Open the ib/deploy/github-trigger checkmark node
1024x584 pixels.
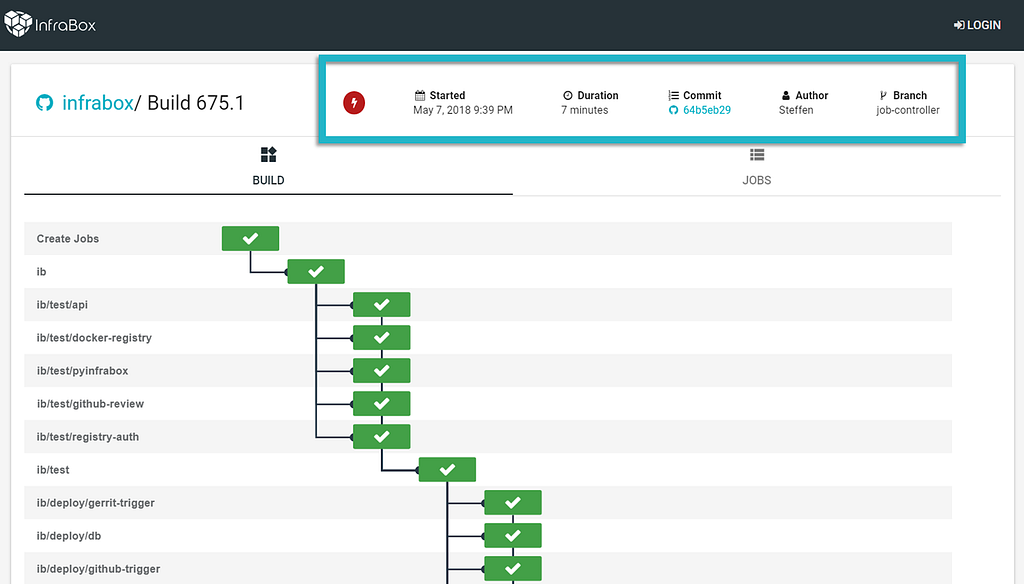[513, 568]
